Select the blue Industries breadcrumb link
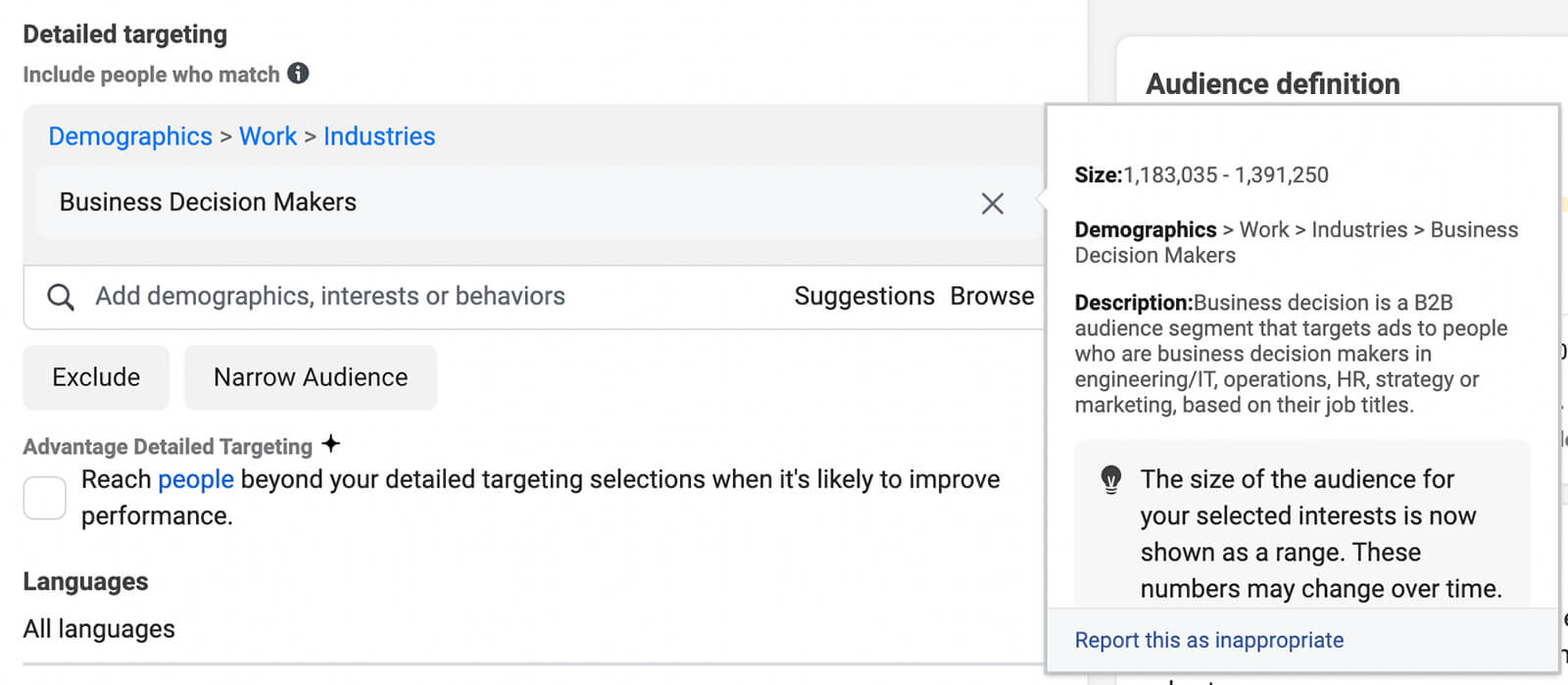The width and height of the screenshot is (1568, 685). tap(379, 136)
